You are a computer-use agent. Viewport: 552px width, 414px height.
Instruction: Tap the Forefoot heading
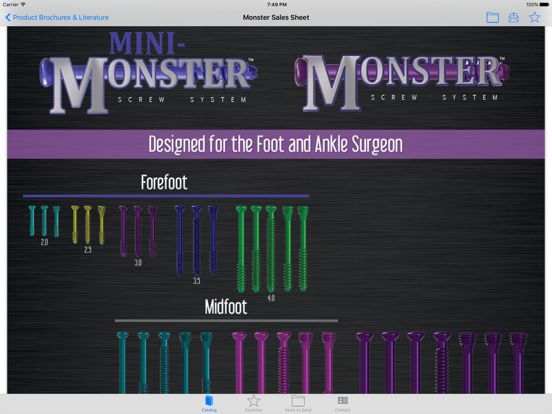point(164,182)
